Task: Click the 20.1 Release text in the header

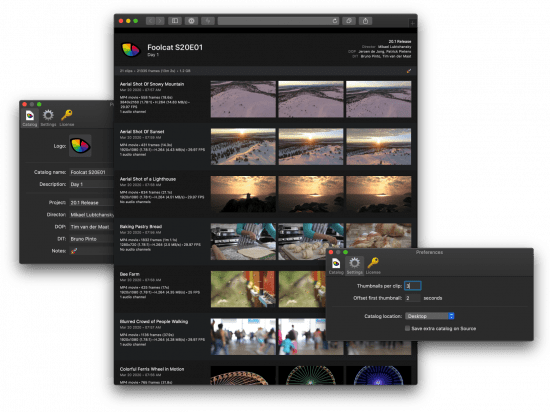Action: coord(400,41)
